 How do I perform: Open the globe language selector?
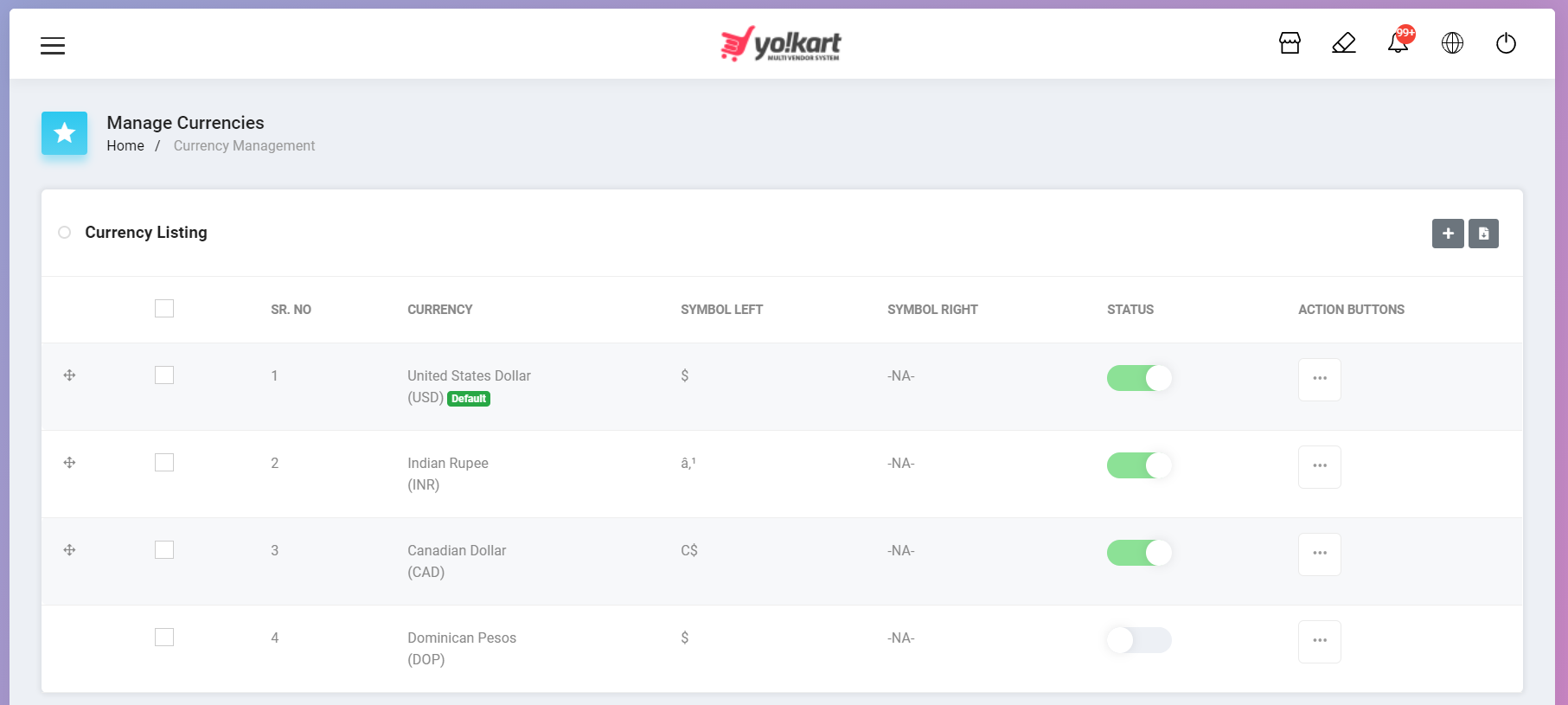pos(1452,43)
